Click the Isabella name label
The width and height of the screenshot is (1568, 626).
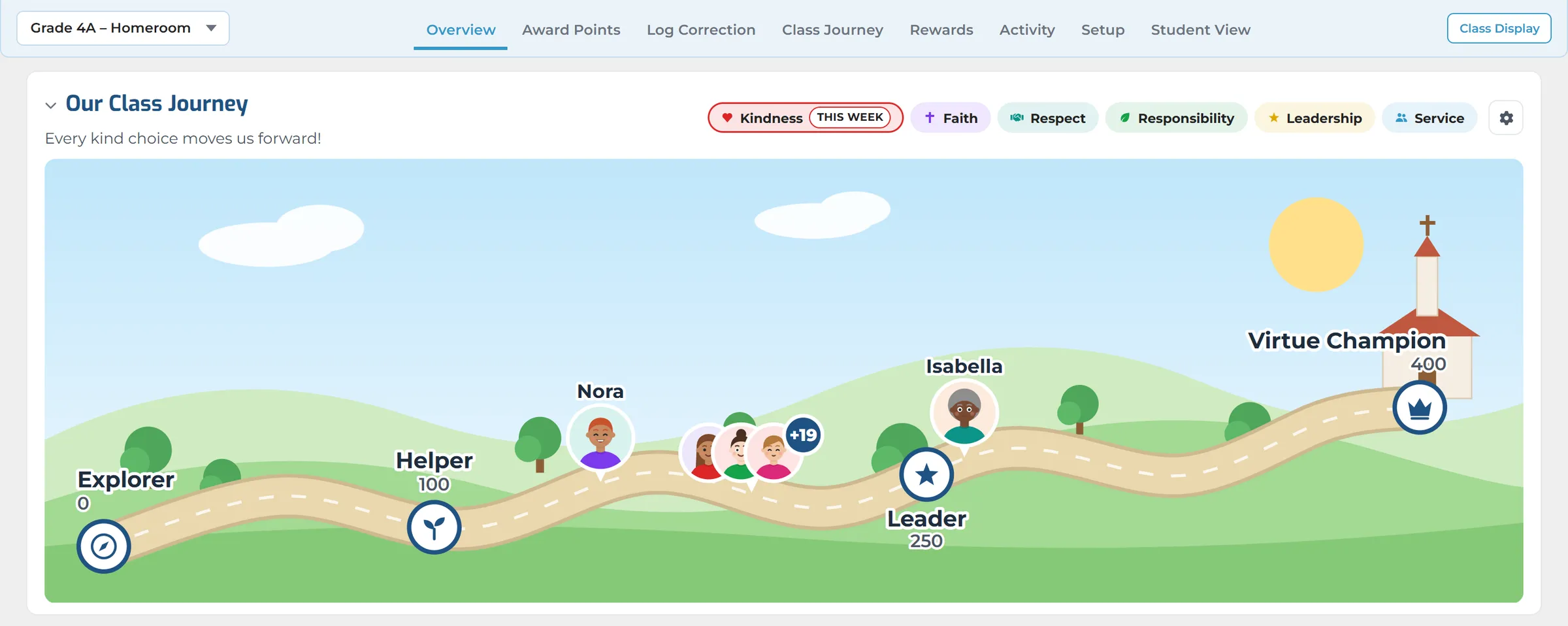click(x=964, y=367)
